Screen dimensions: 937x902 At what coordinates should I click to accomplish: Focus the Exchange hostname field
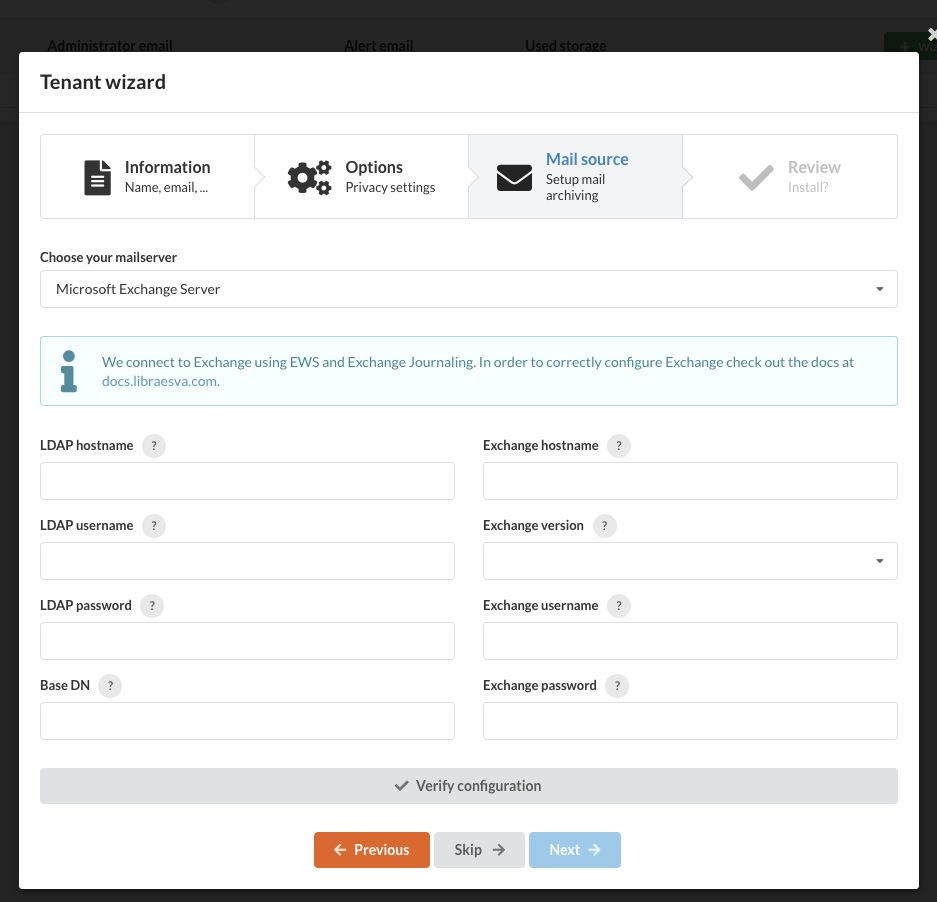pos(690,481)
